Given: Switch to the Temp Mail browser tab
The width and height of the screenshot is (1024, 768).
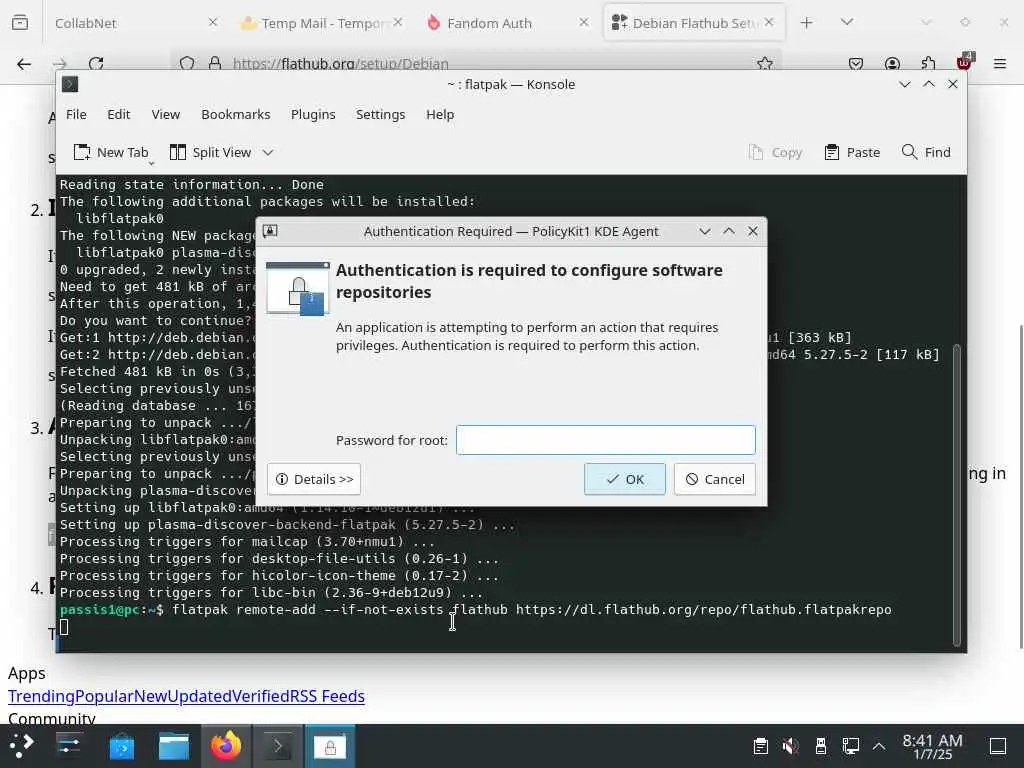Looking at the screenshot, I should point(321,23).
